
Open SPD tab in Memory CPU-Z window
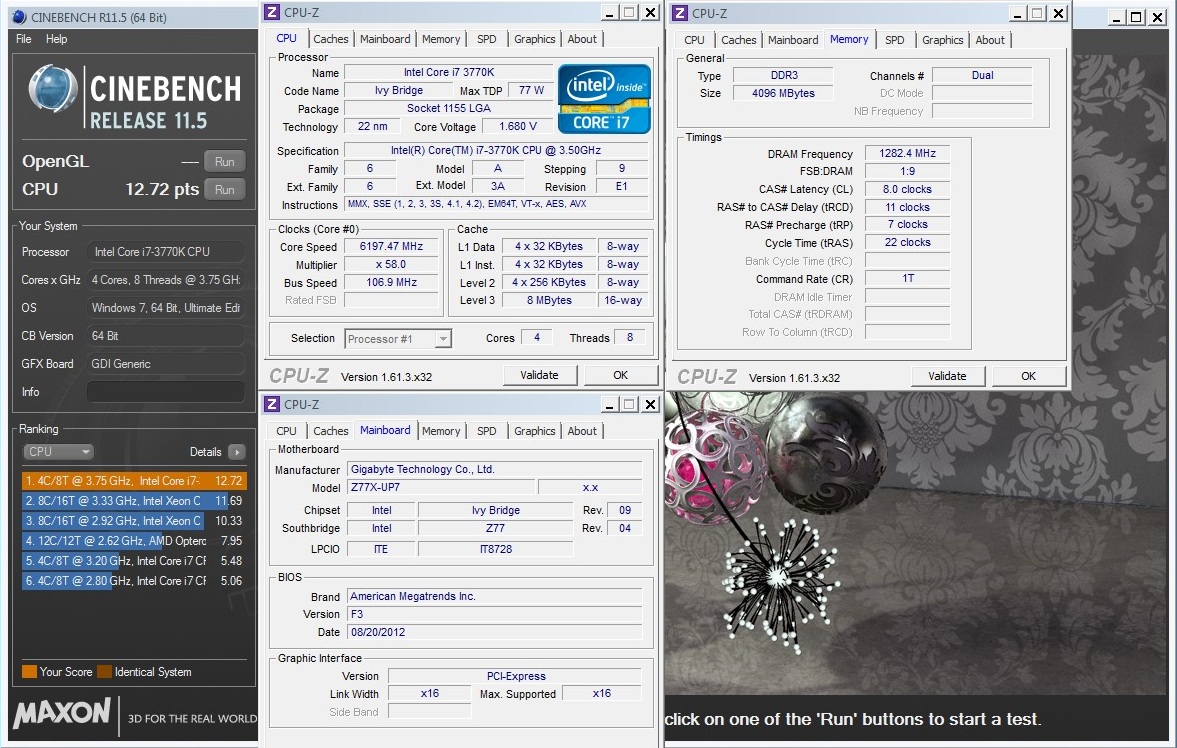pos(894,40)
